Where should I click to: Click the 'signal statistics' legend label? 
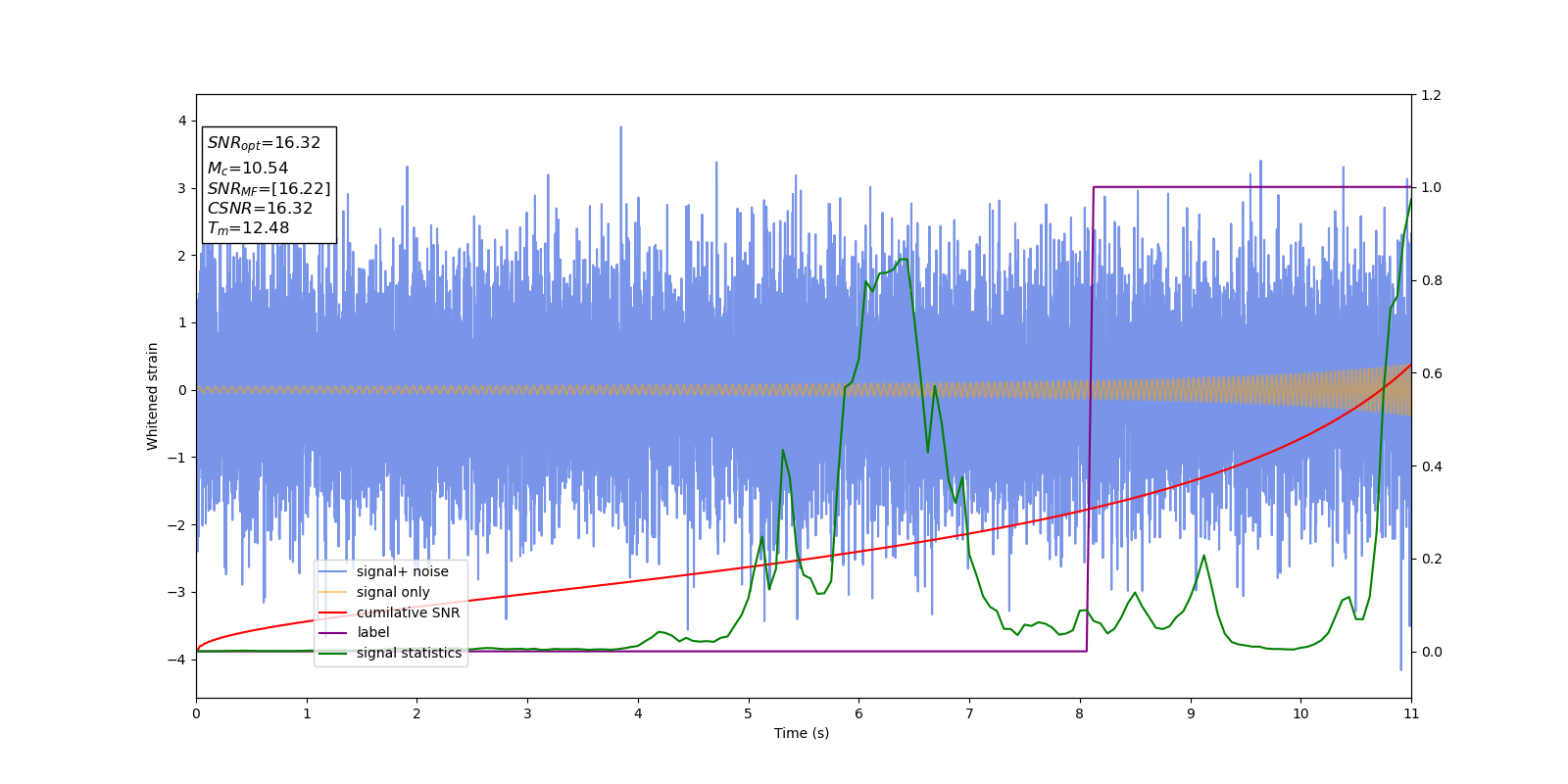[409, 653]
